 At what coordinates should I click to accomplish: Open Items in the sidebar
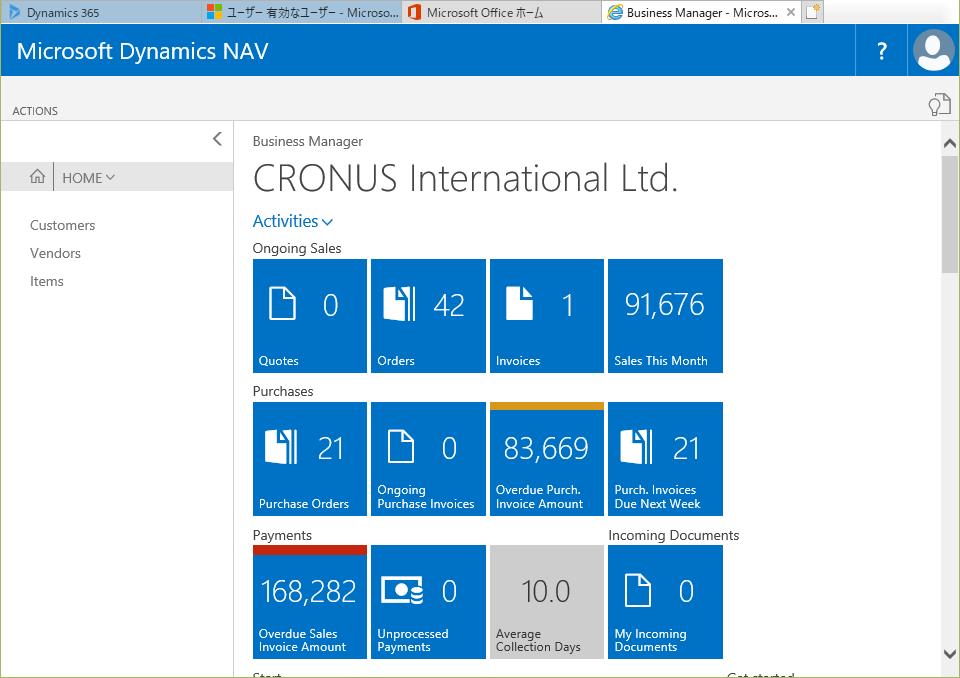click(x=47, y=282)
